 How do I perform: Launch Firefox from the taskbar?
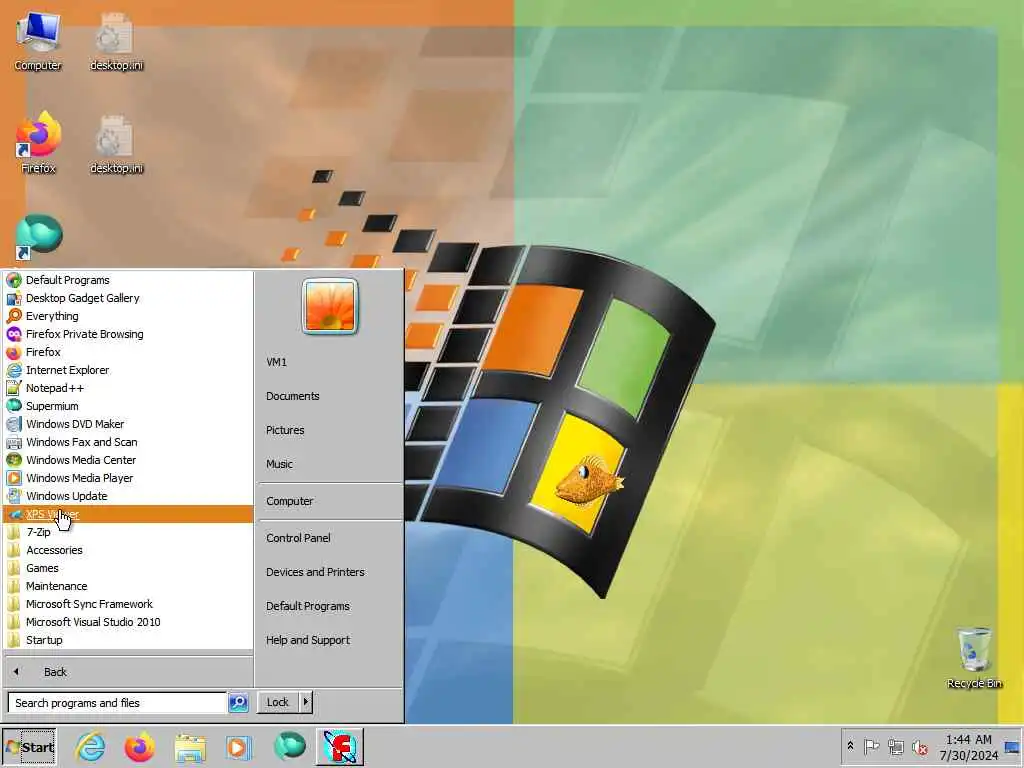click(140, 747)
